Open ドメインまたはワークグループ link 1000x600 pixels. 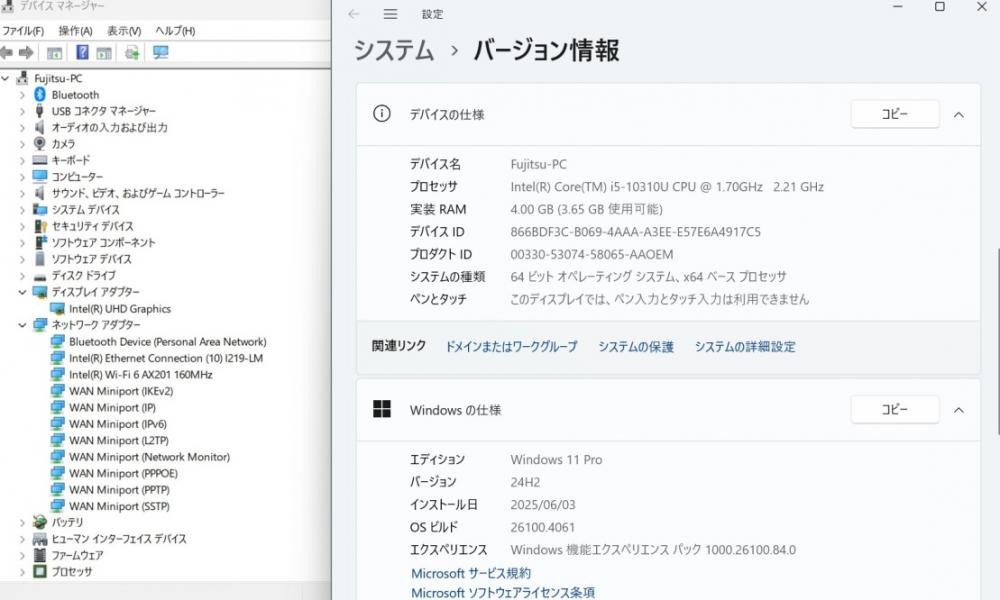pos(511,346)
